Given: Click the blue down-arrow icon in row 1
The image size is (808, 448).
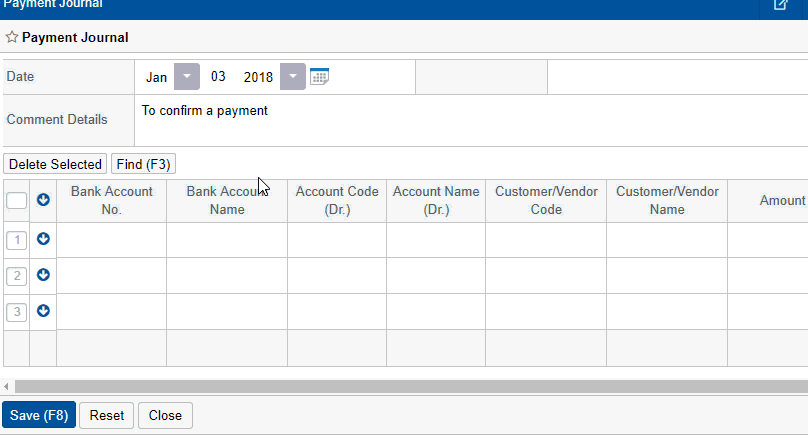Looking at the screenshot, I should [43, 239].
